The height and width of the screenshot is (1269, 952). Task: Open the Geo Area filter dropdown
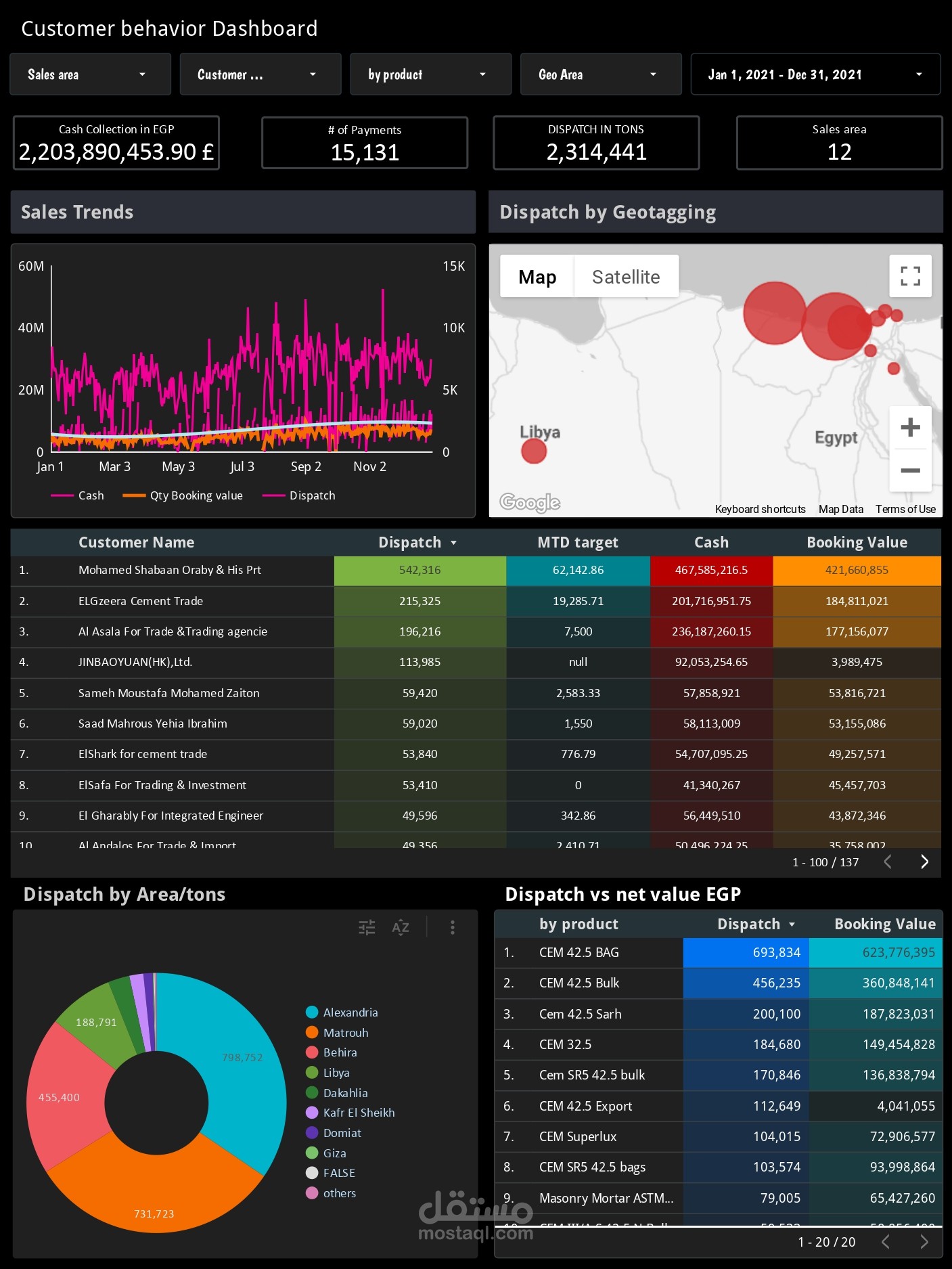pos(601,74)
